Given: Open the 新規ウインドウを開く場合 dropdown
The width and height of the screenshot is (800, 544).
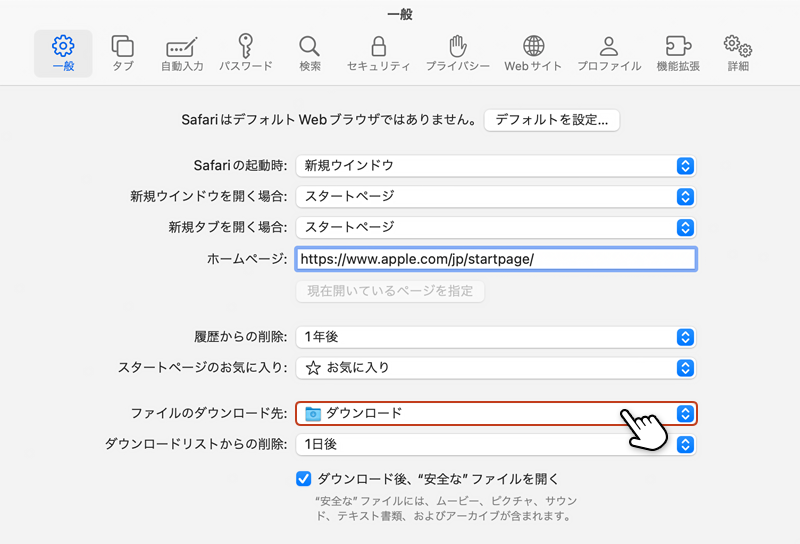Looking at the screenshot, I should [496, 196].
